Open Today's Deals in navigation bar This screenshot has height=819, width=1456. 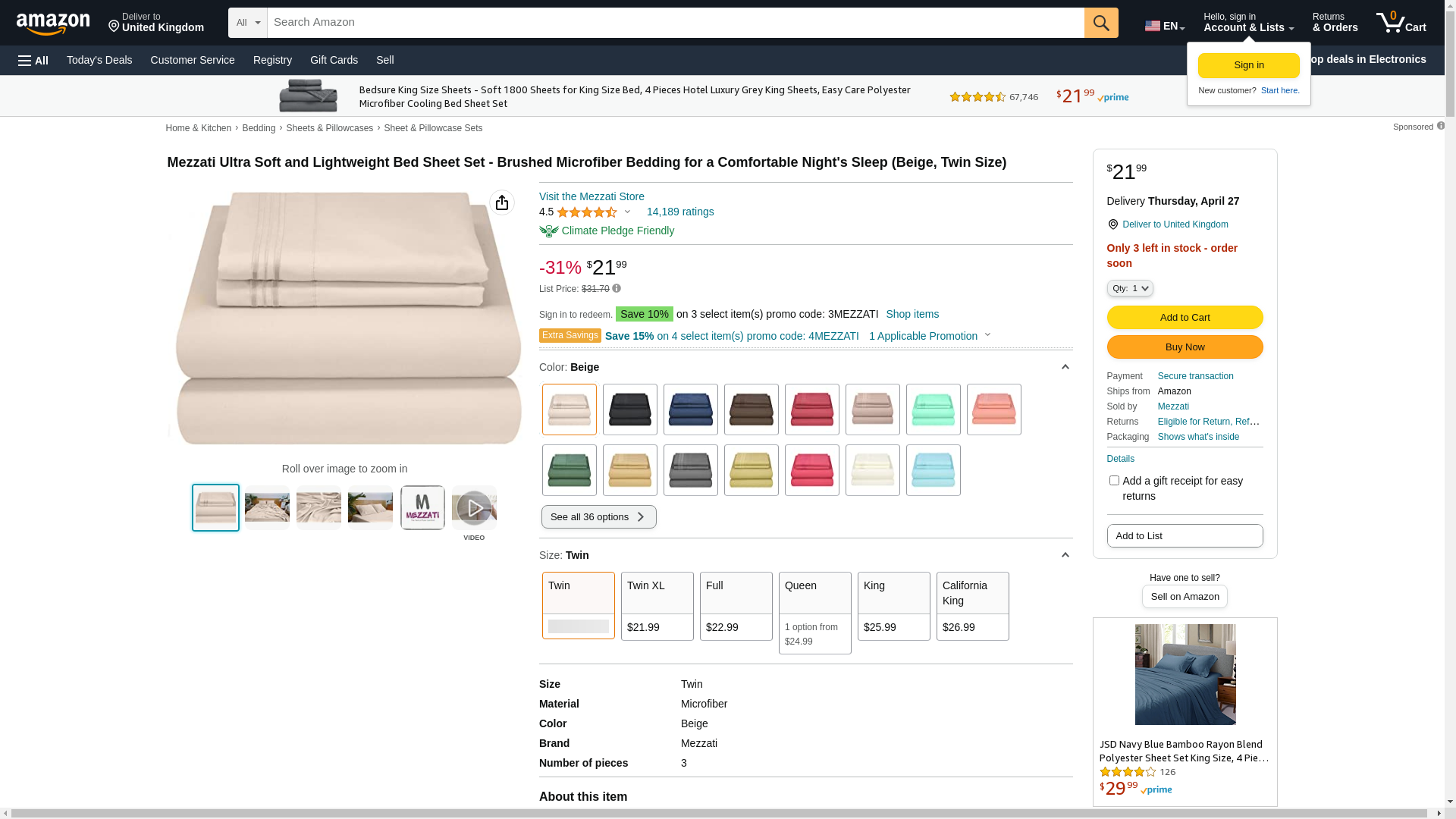pyautogui.click(x=99, y=60)
